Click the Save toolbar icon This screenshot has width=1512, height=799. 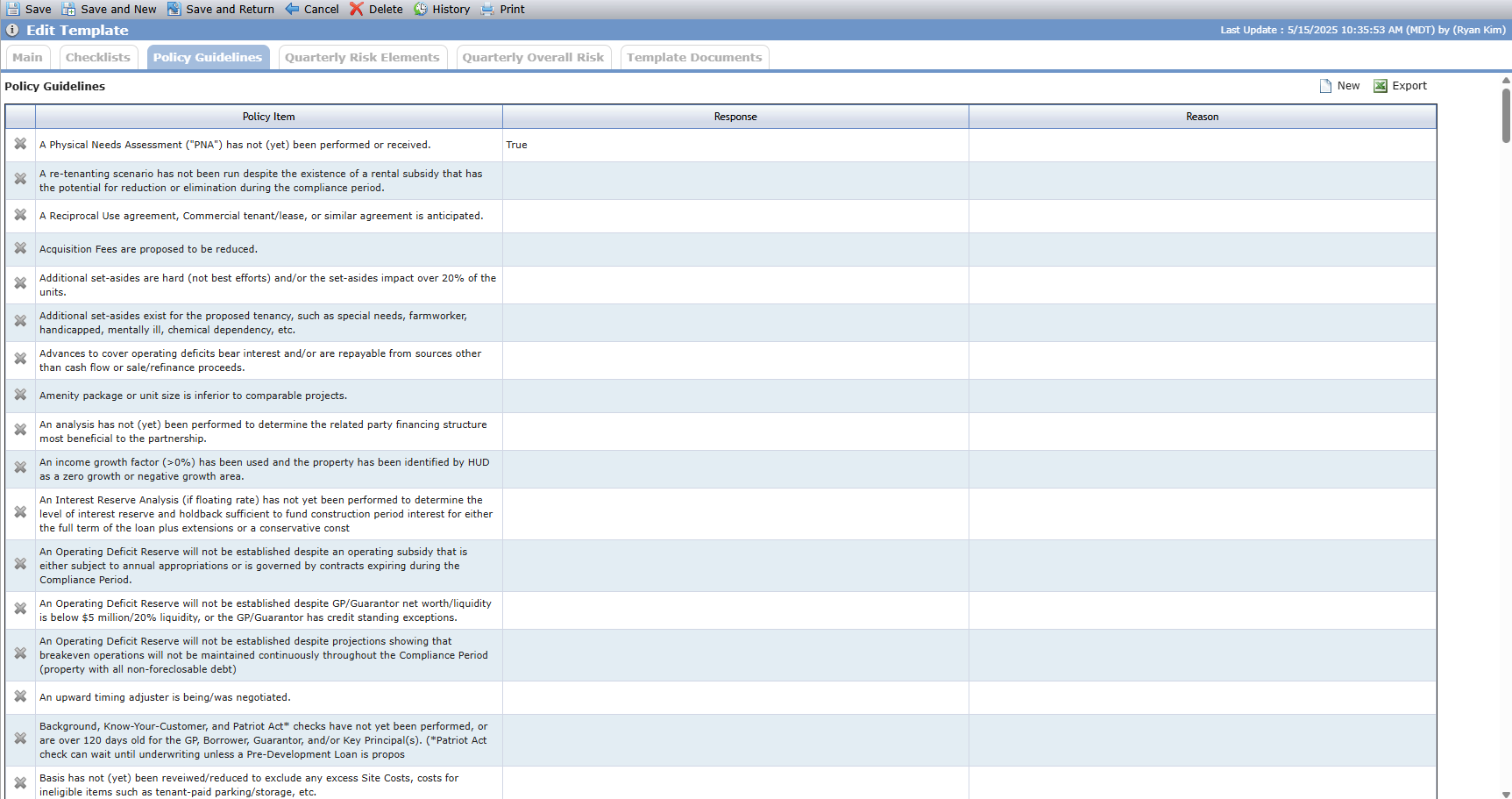coord(13,9)
